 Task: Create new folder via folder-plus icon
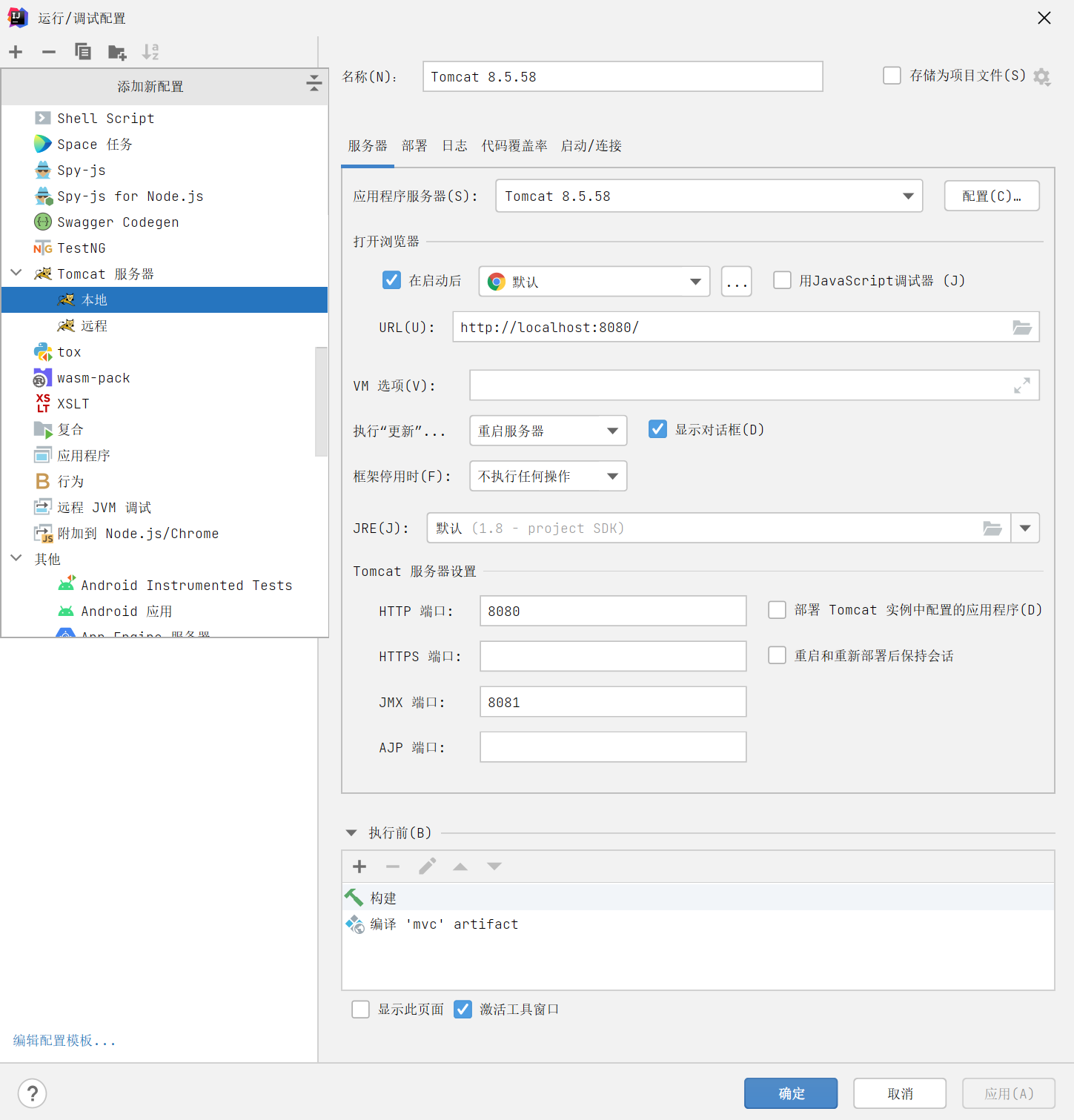[x=117, y=52]
